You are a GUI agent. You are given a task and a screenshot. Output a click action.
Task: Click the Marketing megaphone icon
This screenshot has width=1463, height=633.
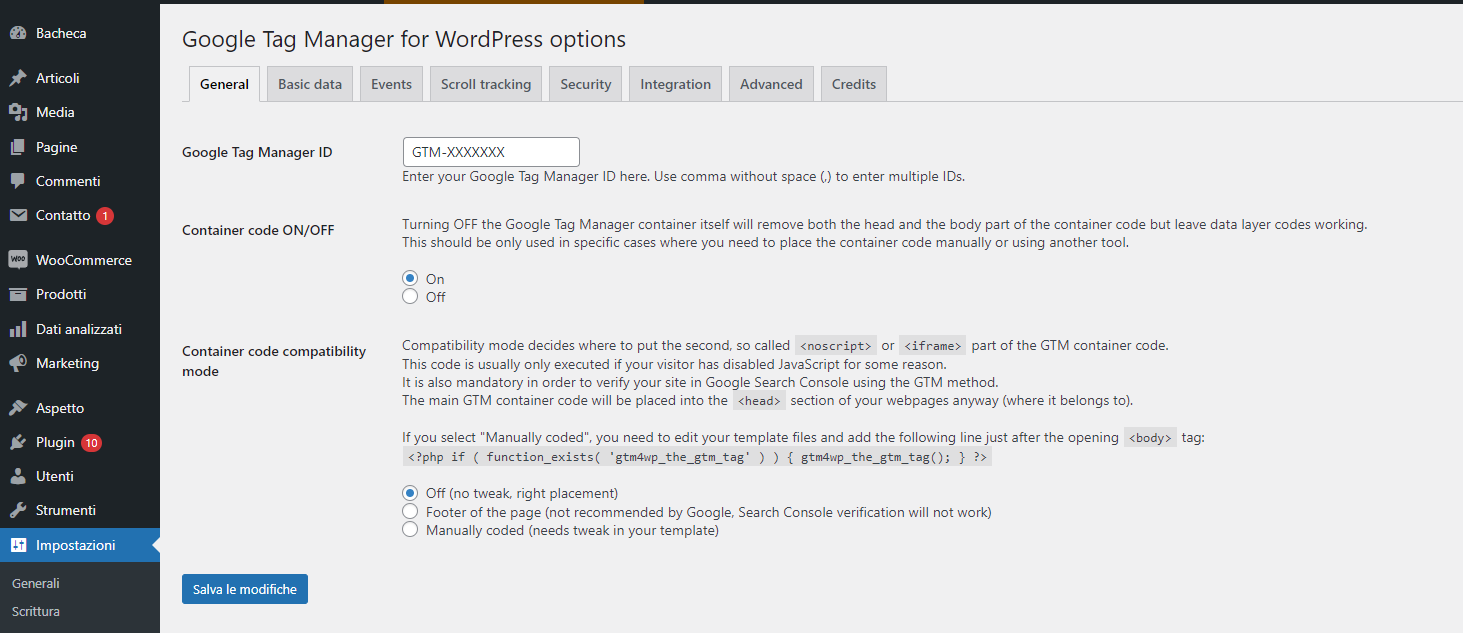18,363
